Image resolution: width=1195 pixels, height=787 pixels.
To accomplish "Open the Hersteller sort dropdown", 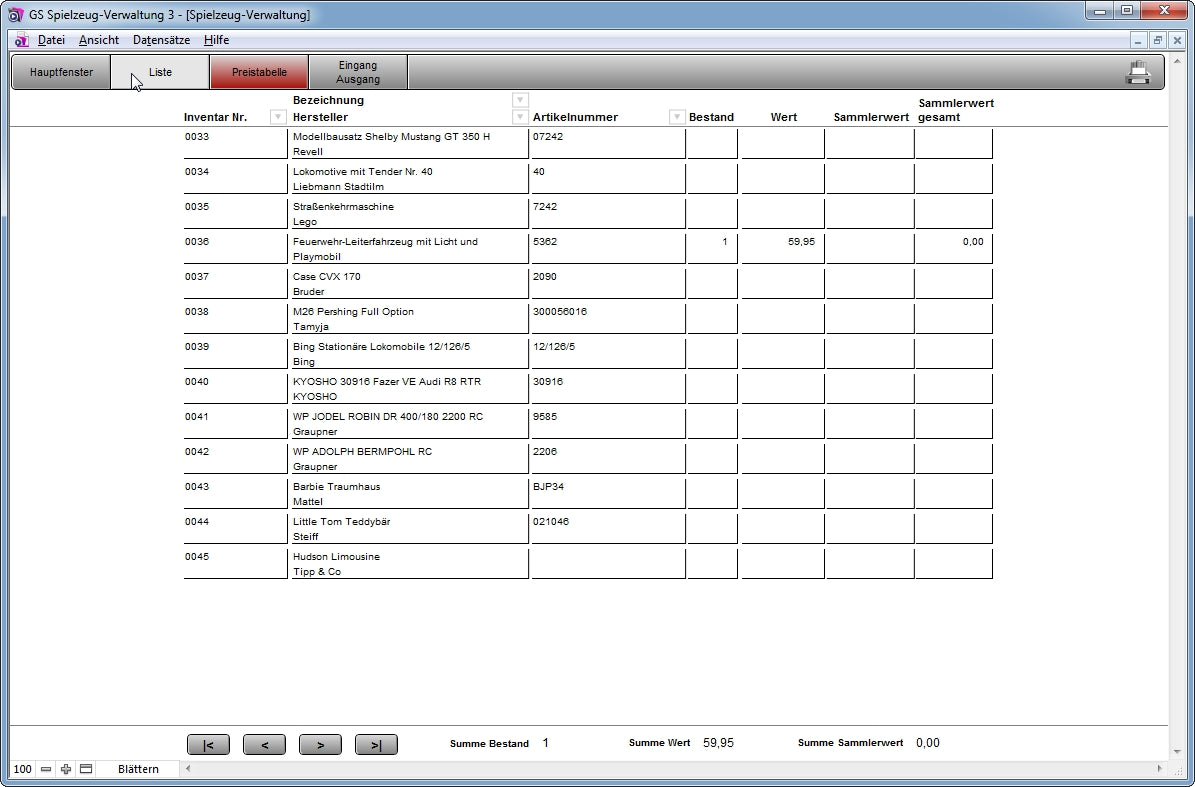I will (519, 117).
